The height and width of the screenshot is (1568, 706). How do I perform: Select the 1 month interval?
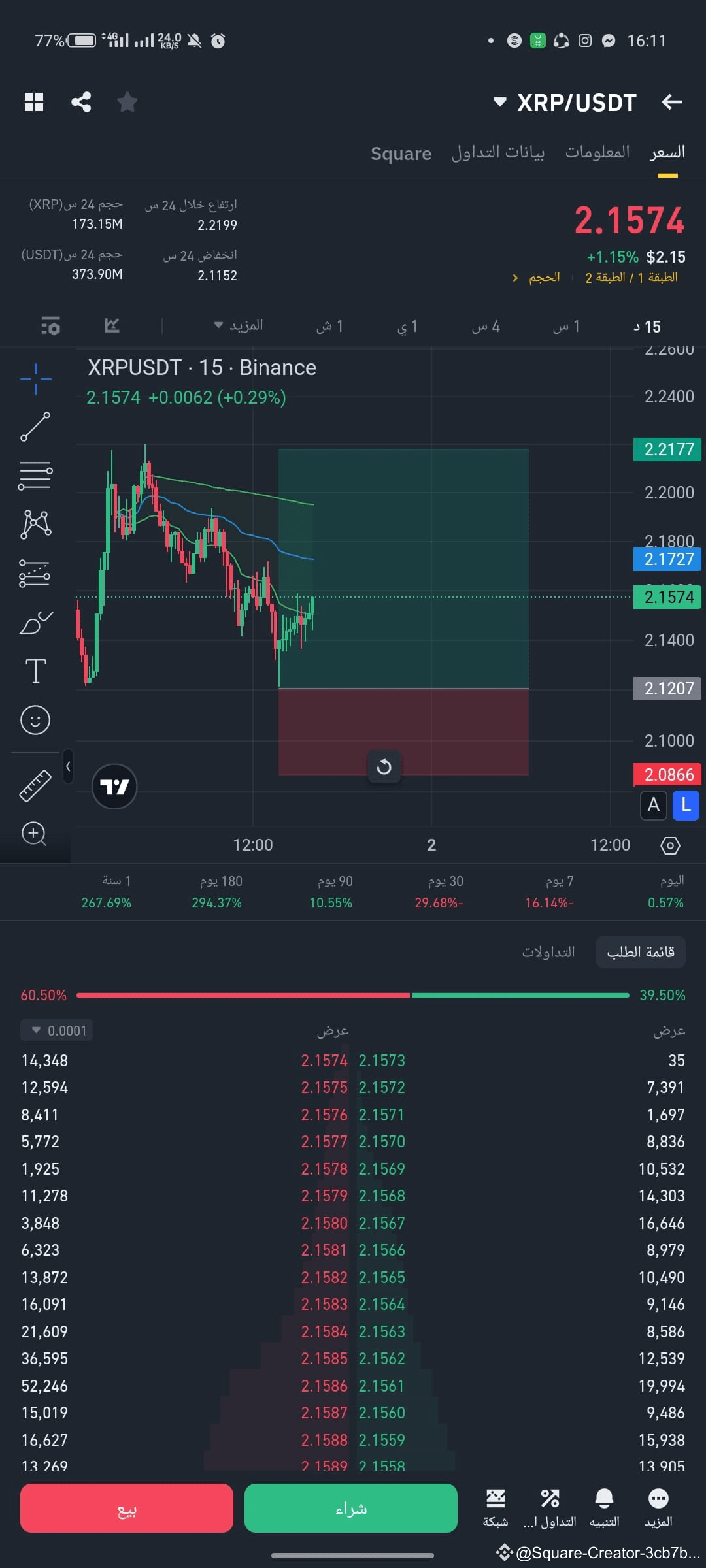click(329, 327)
